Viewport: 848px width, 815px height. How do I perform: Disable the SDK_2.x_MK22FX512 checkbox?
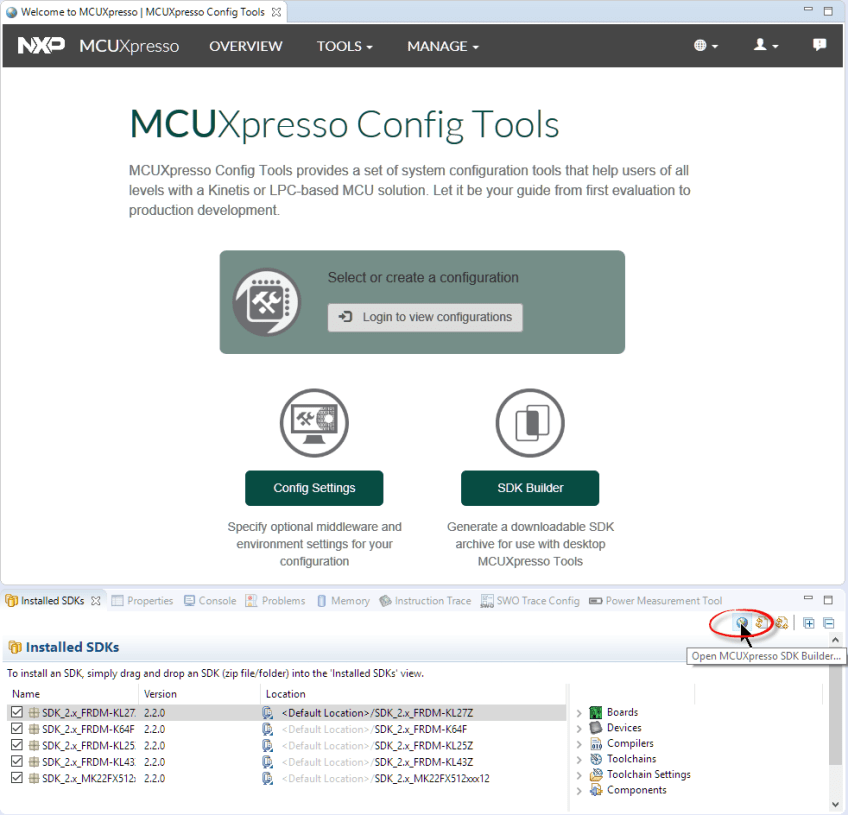tap(17, 778)
